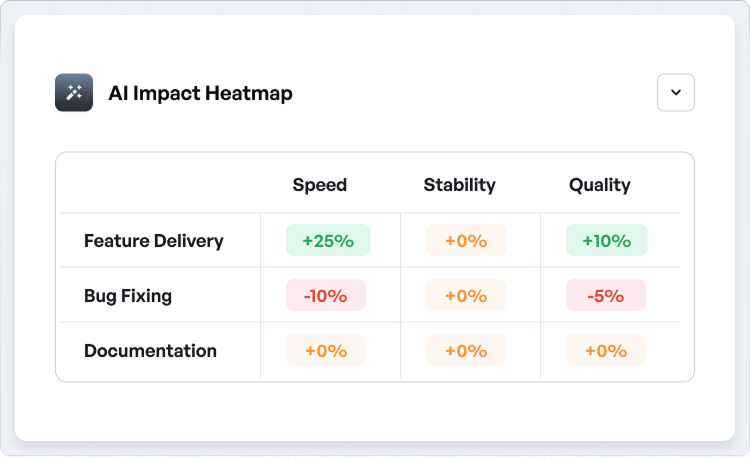The height and width of the screenshot is (460, 750).
Task: Click blank card area below the table
Action: pyautogui.click(x=375, y=410)
